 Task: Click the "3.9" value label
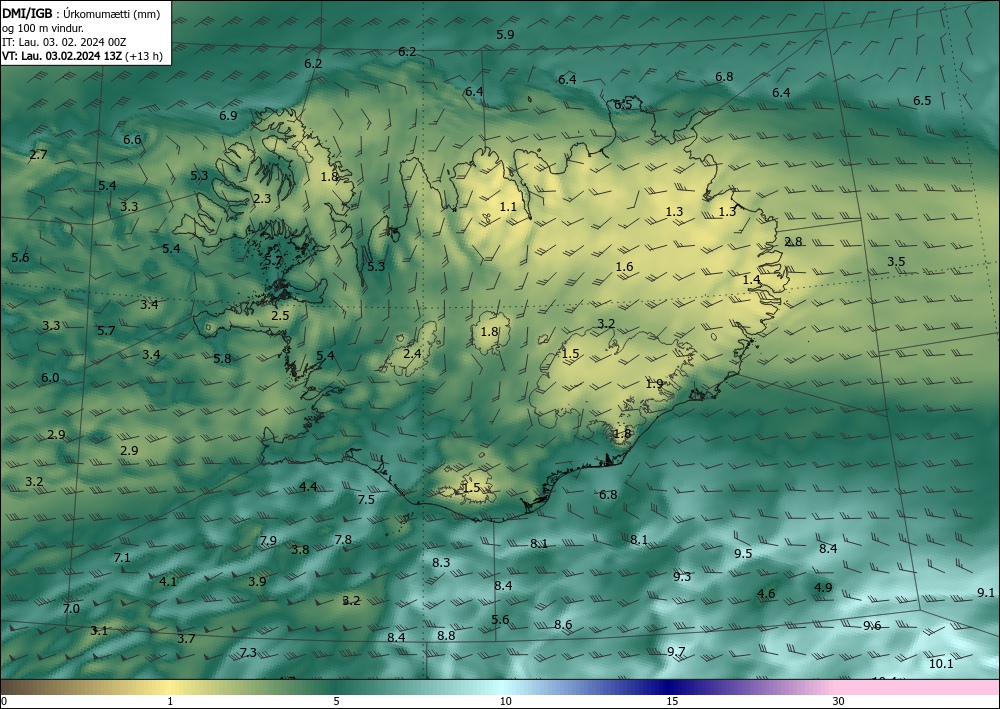257,581
